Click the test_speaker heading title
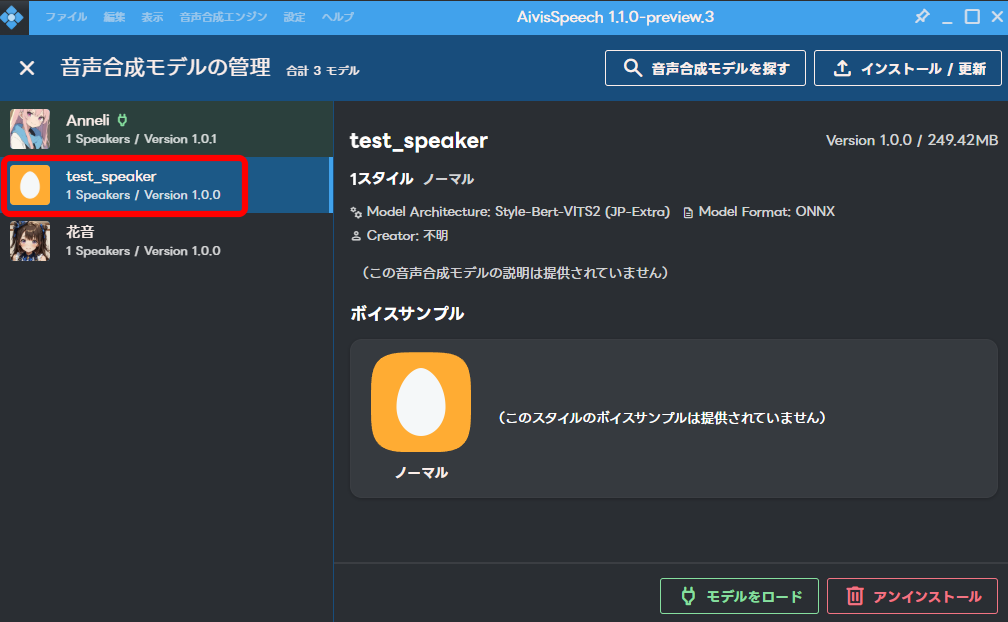This screenshot has width=1008, height=622. click(x=418, y=141)
